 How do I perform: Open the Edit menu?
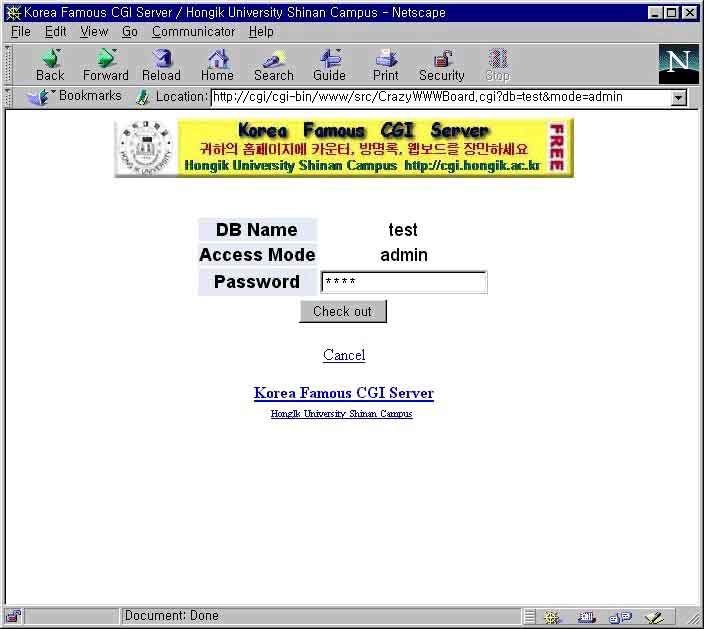point(55,32)
